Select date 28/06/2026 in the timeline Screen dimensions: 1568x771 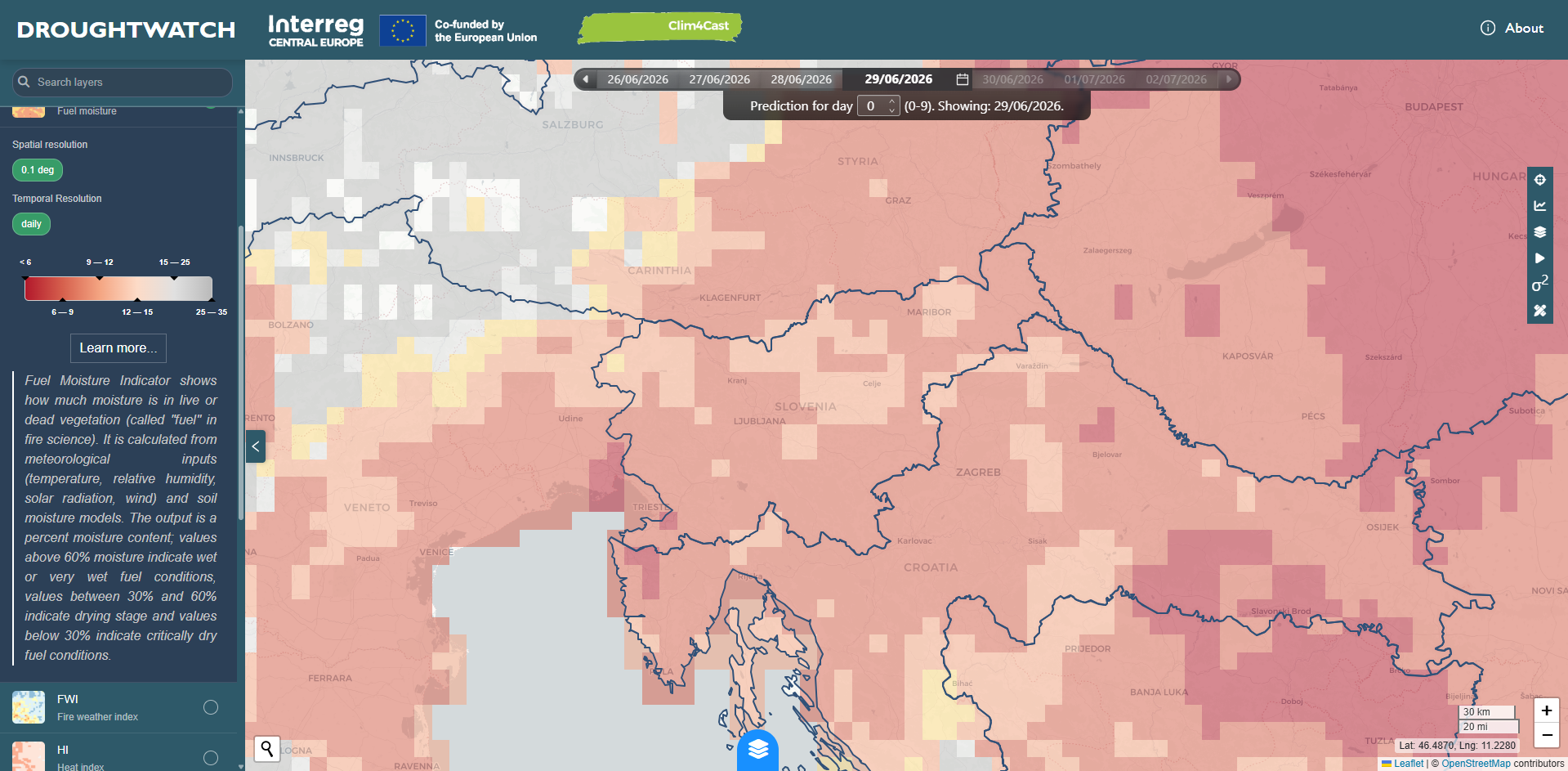(x=801, y=79)
